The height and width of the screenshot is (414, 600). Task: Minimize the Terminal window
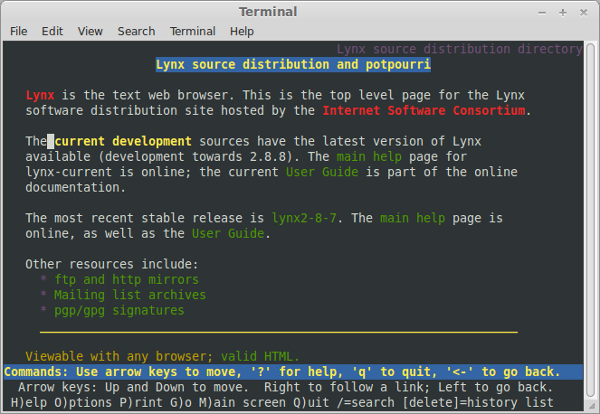[542, 13]
